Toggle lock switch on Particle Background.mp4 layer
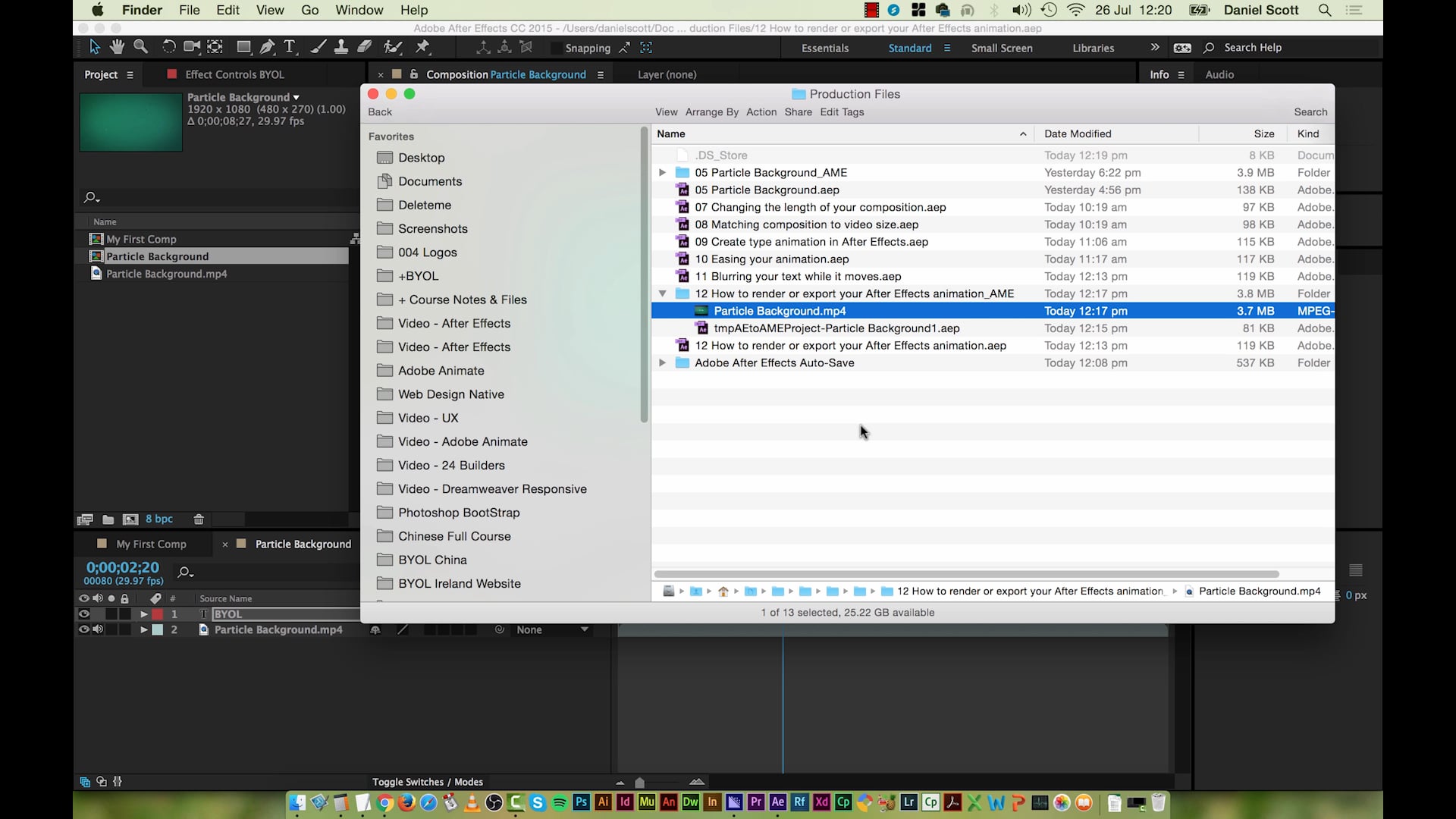This screenshot has height=819, width=1456. click(x=125, y=629)
